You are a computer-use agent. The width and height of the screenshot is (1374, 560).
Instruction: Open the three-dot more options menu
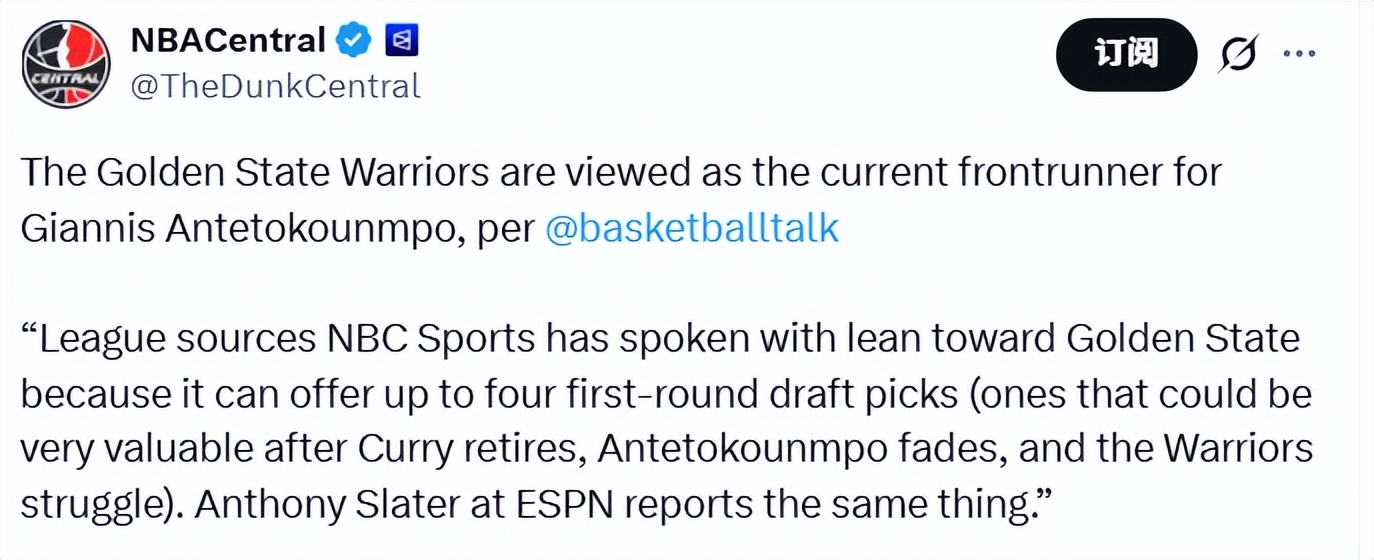1299,54
